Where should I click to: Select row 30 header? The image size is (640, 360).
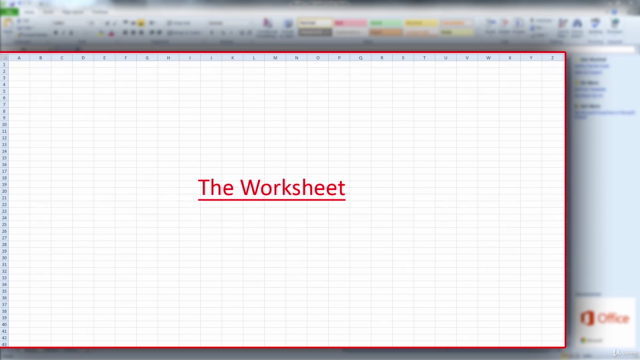tap(4, 258)
